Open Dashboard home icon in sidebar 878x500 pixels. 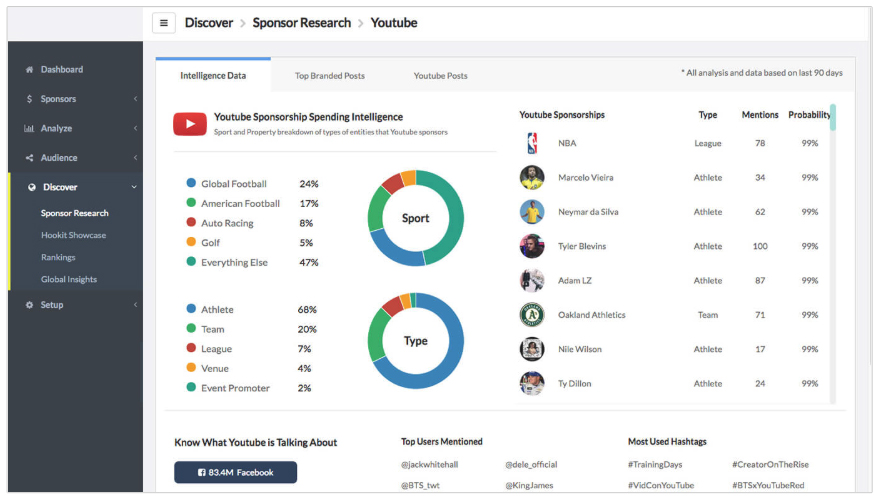coord(29,69)
